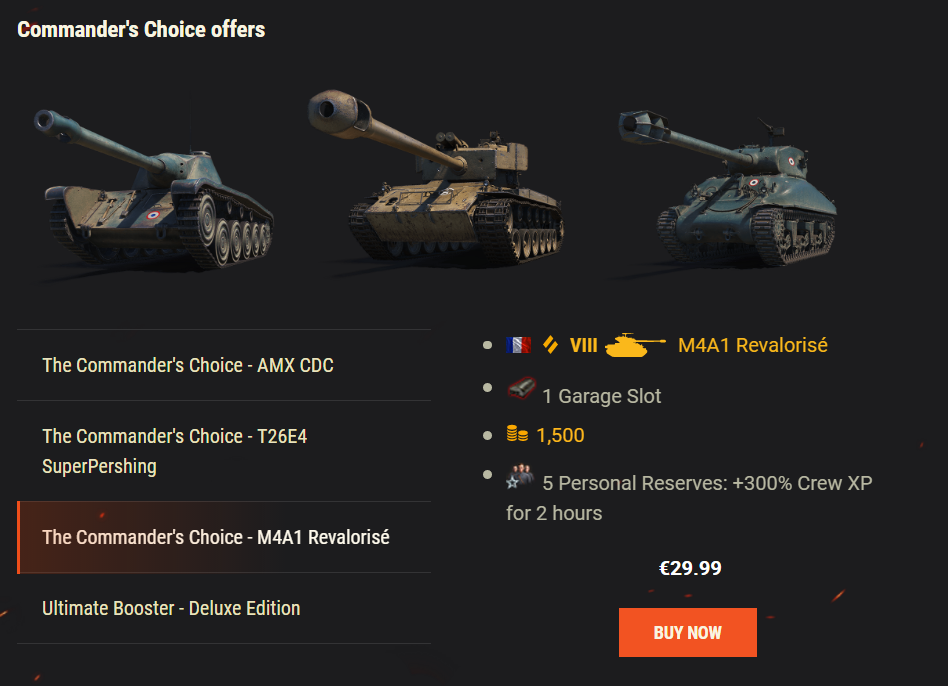Click the Personal Reserves crew icon
The height and width of the screenshot is (686, 948).
point(520,477)
